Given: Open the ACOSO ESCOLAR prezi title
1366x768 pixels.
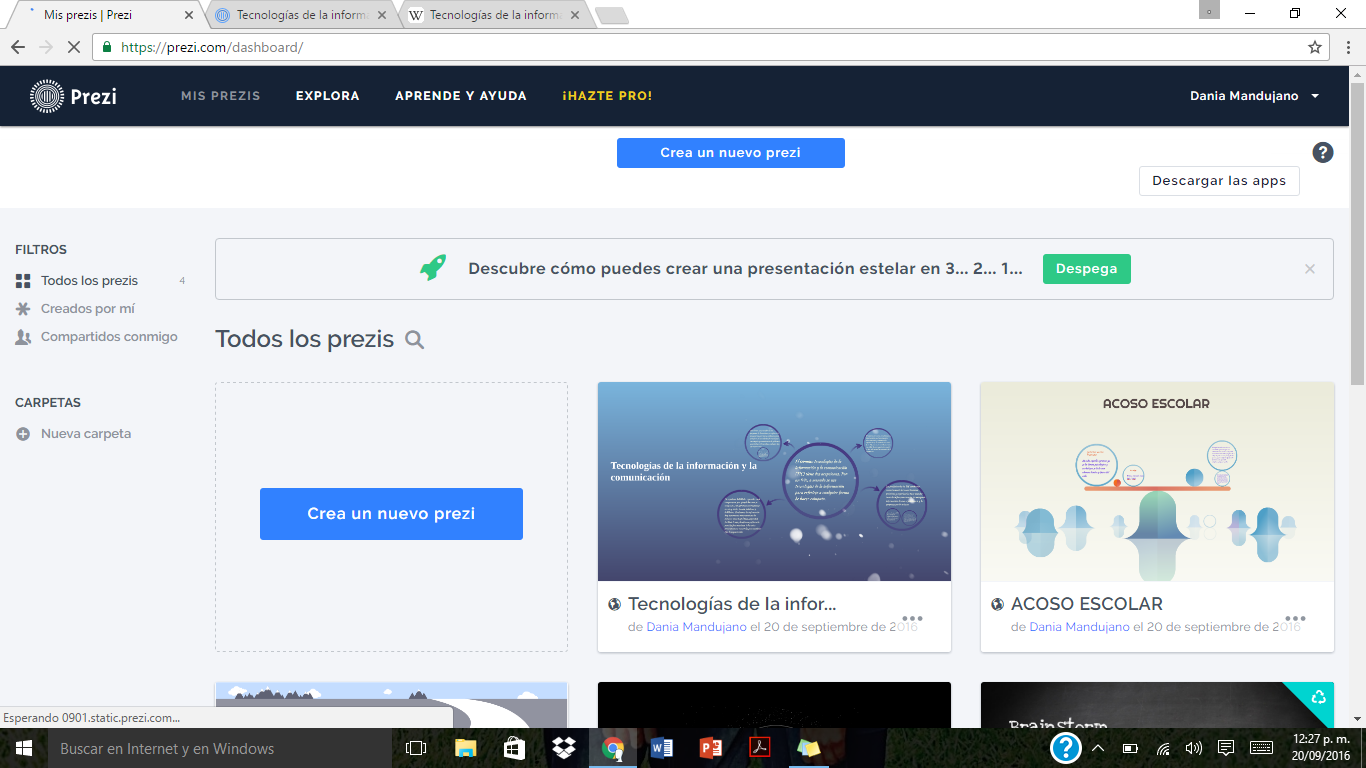Looking at the screenshot, I should (1087, 604).
